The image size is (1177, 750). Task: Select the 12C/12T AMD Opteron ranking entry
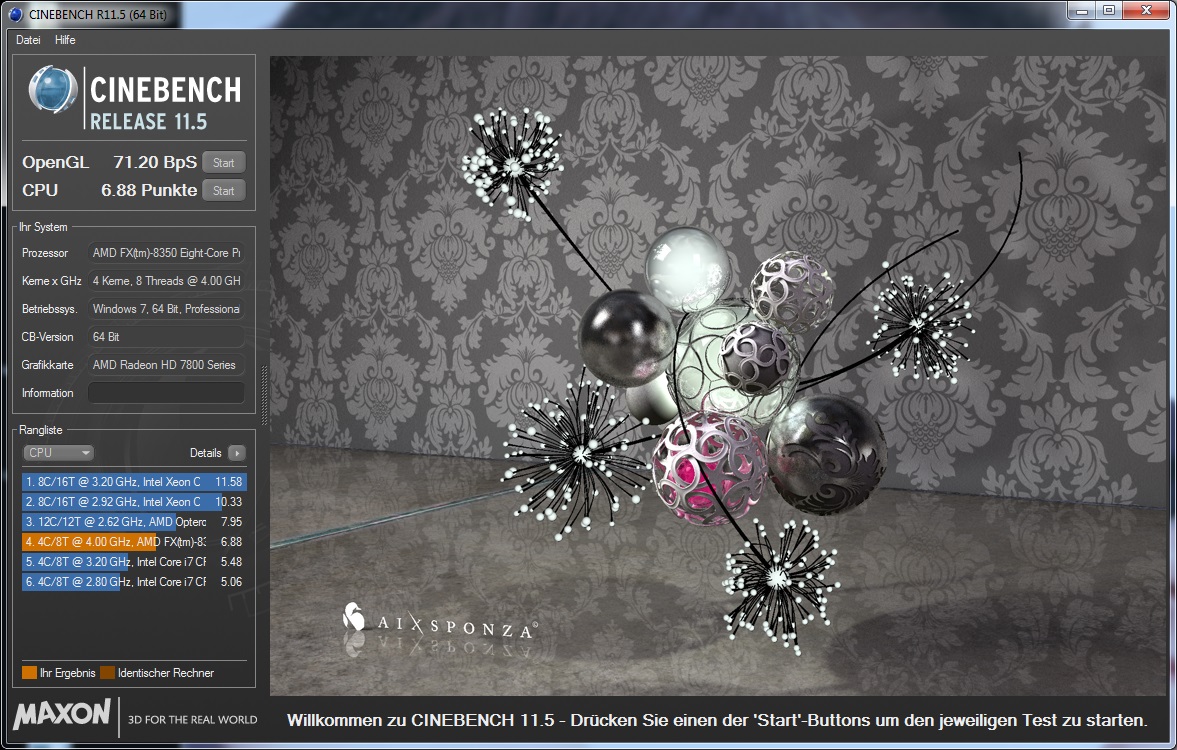(133, 522)
